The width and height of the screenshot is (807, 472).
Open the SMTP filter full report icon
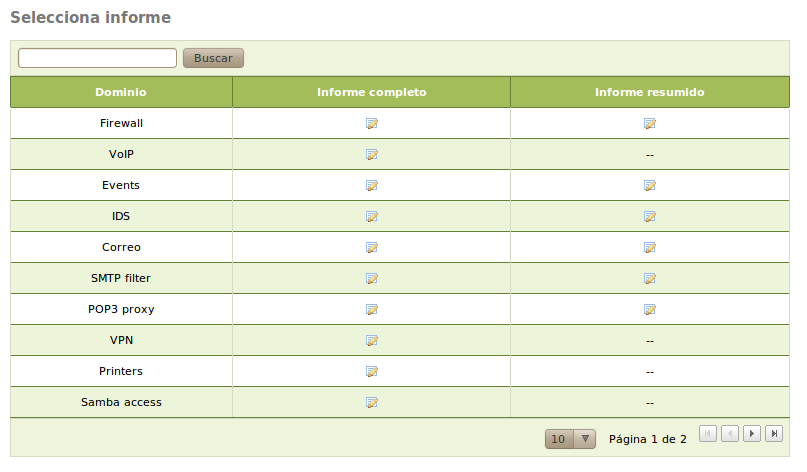371,279
